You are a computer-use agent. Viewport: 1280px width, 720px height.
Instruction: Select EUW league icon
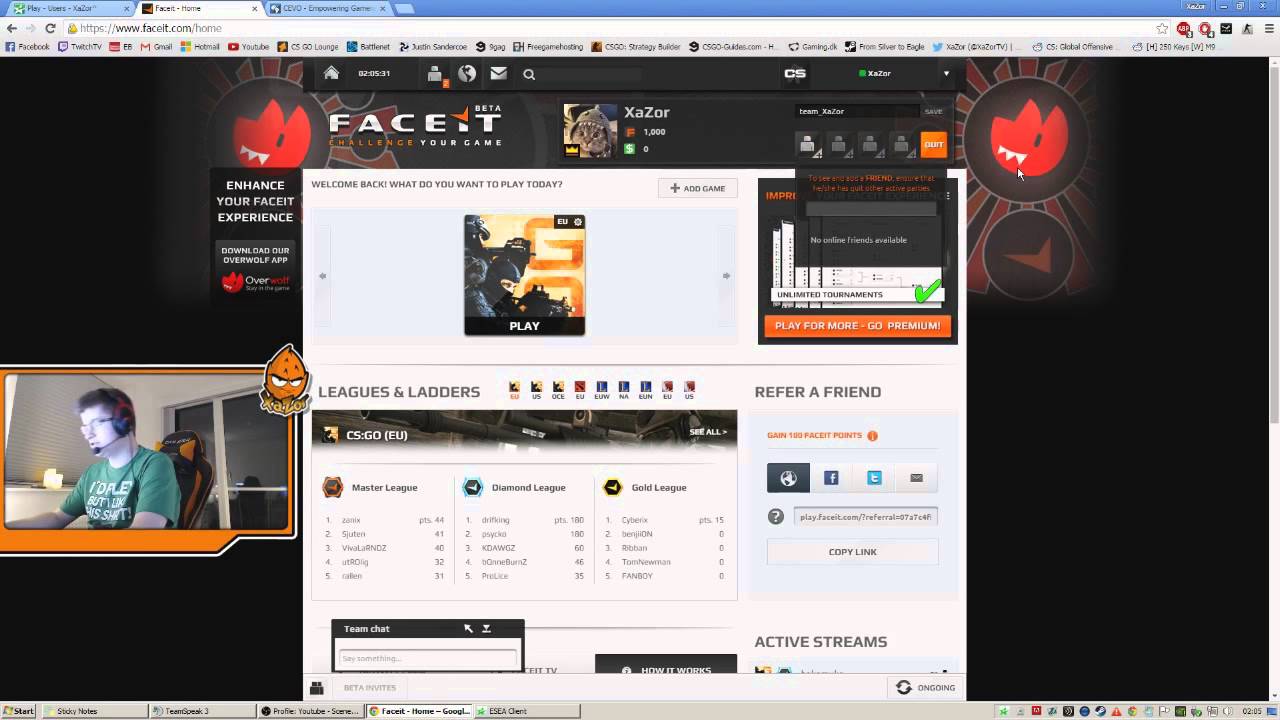[x=602, y=389]
